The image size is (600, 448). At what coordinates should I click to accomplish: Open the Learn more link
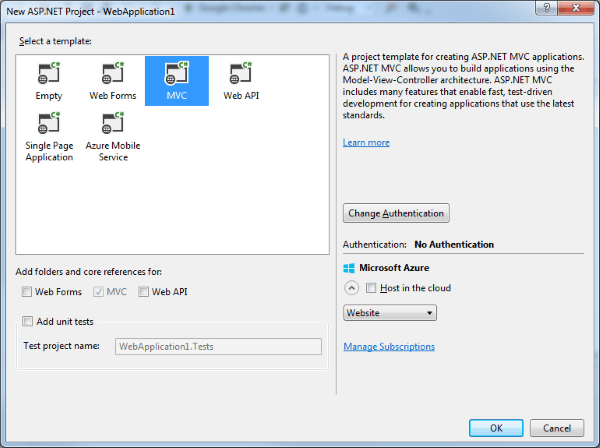pos(366,143)
